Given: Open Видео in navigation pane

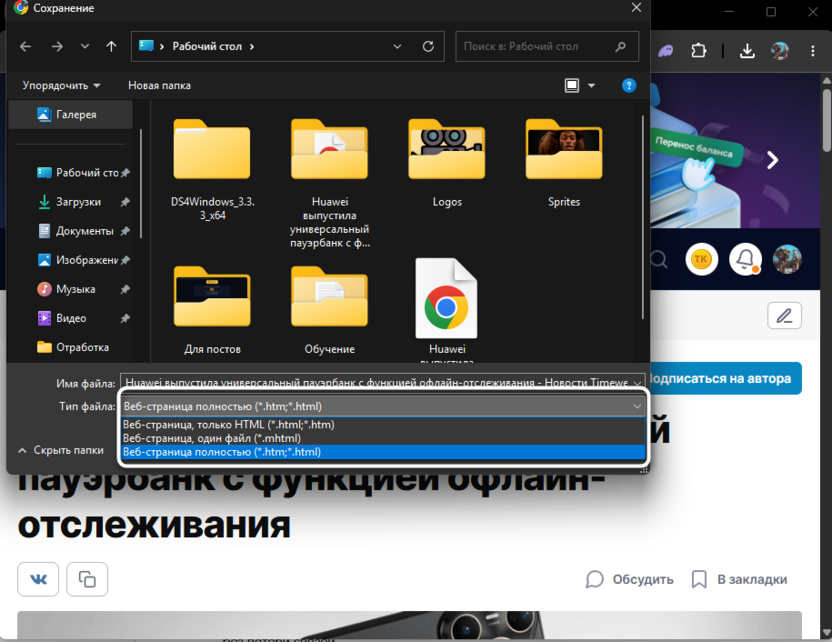Looking at the screenshot, I should (x=62, y=318).
